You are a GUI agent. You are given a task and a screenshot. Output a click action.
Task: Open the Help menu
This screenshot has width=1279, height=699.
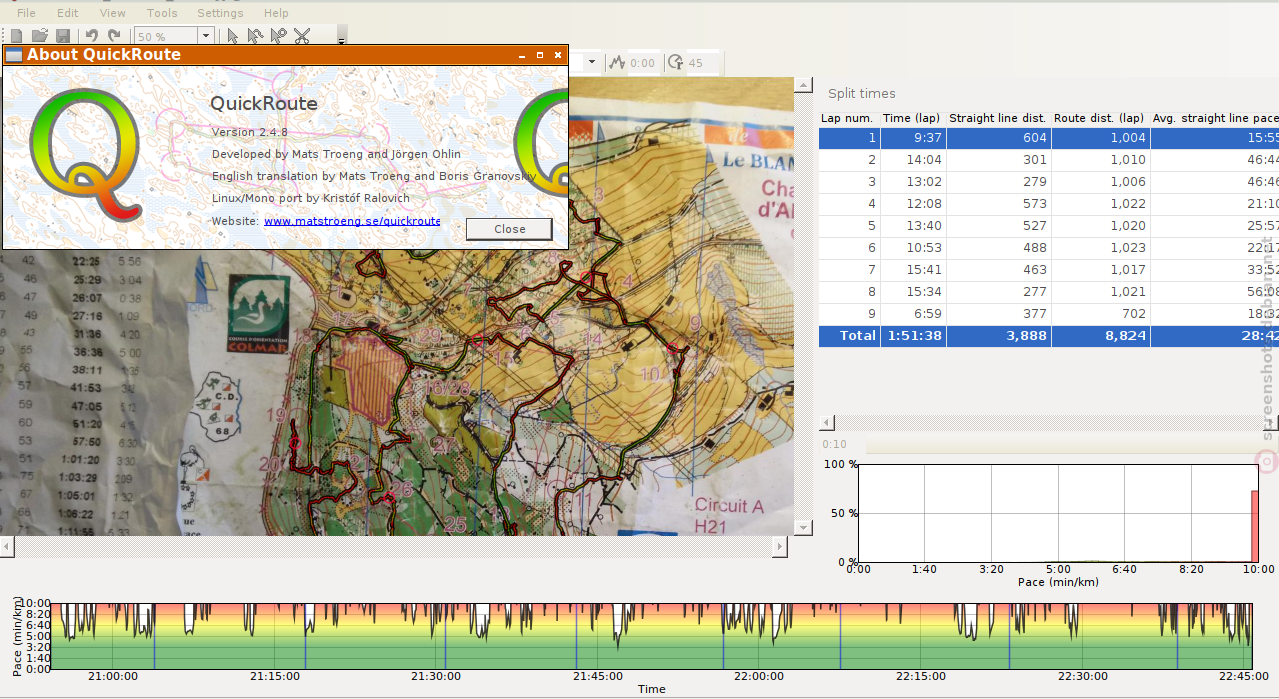276,13
